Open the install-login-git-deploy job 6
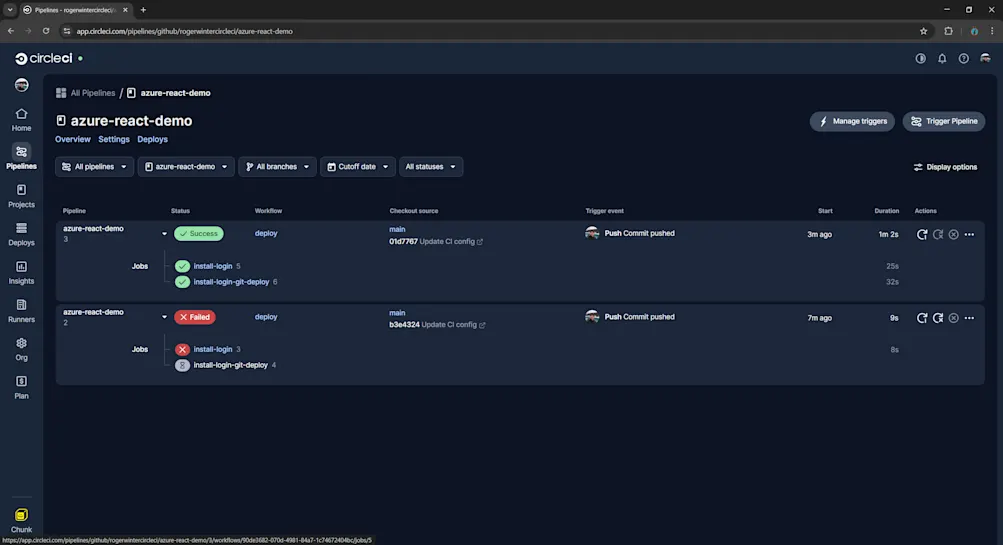 tap(231, 281)
